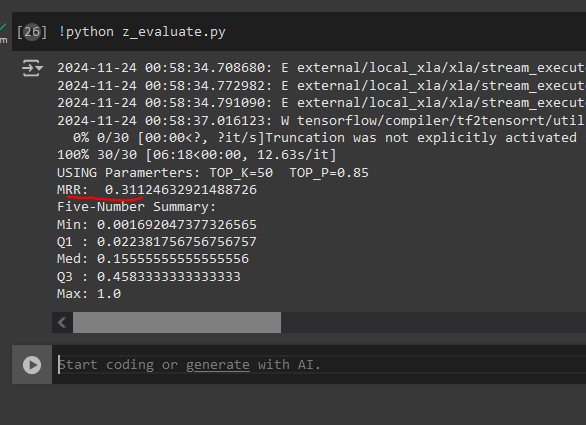Click the Med 0.1555 output line
586x425 pixels.
[x=153, y=259]
